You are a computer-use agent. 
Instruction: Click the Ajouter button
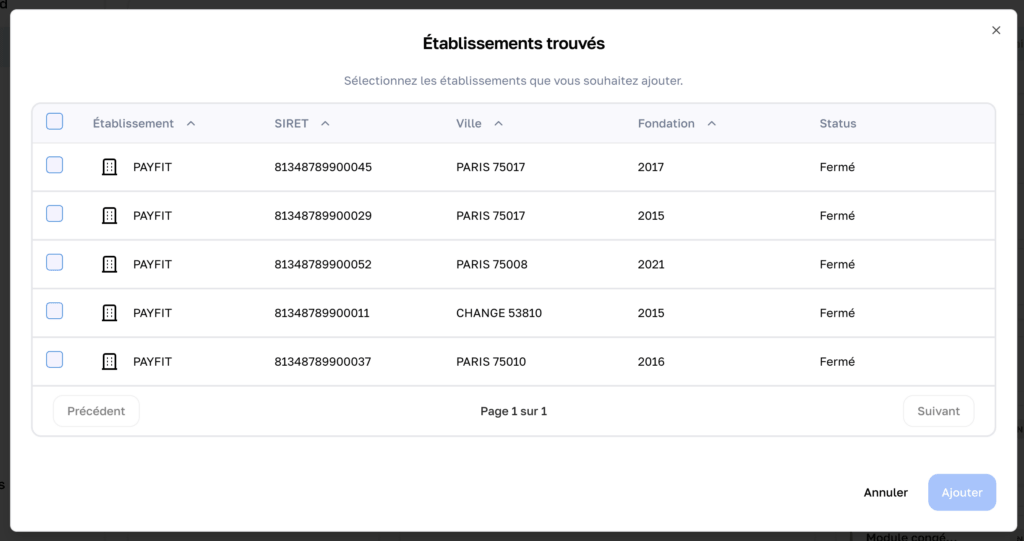pyautogui.click(x=961, y=492)
